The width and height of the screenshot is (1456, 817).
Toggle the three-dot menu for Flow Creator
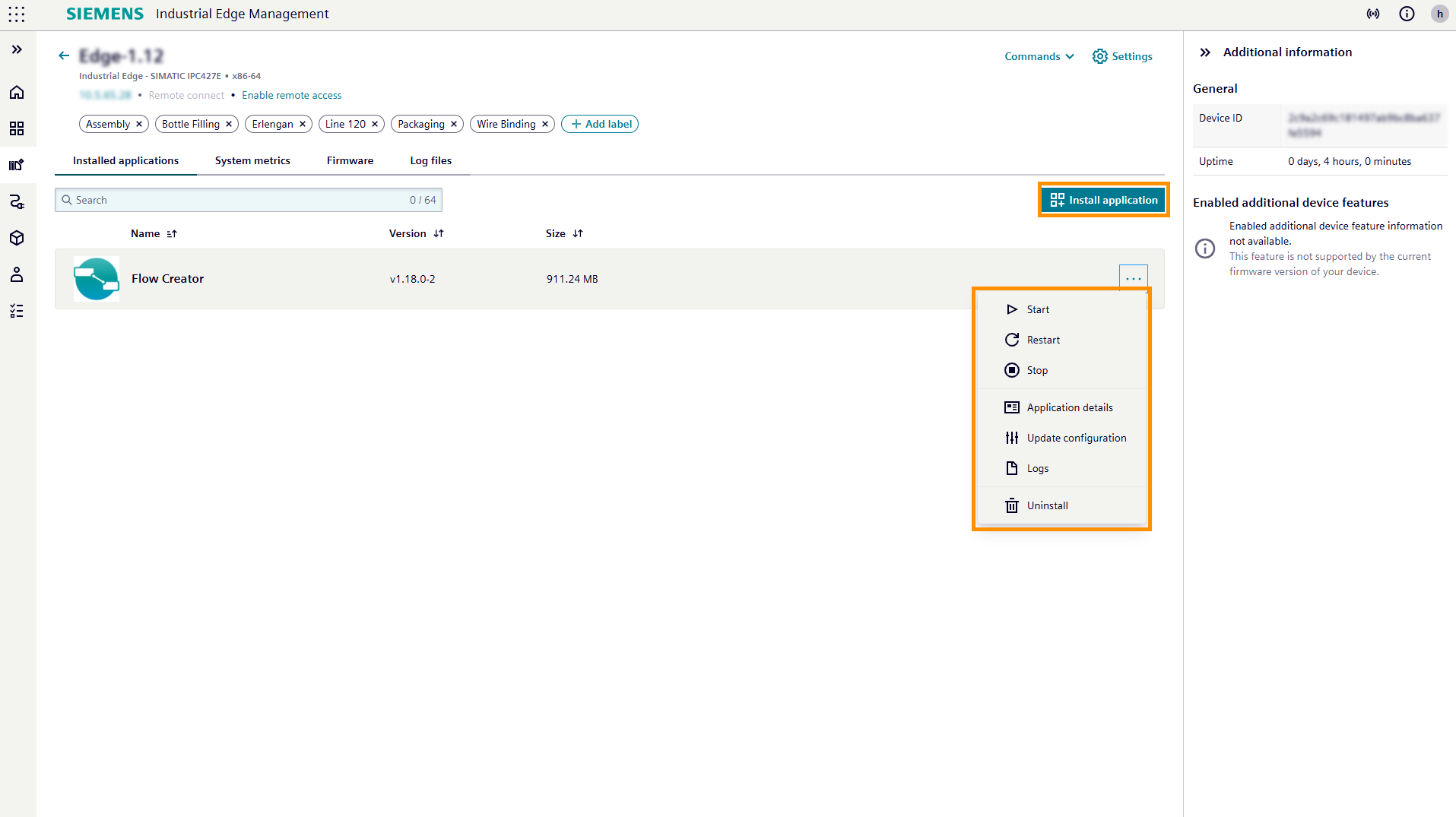coord(1133,278)
